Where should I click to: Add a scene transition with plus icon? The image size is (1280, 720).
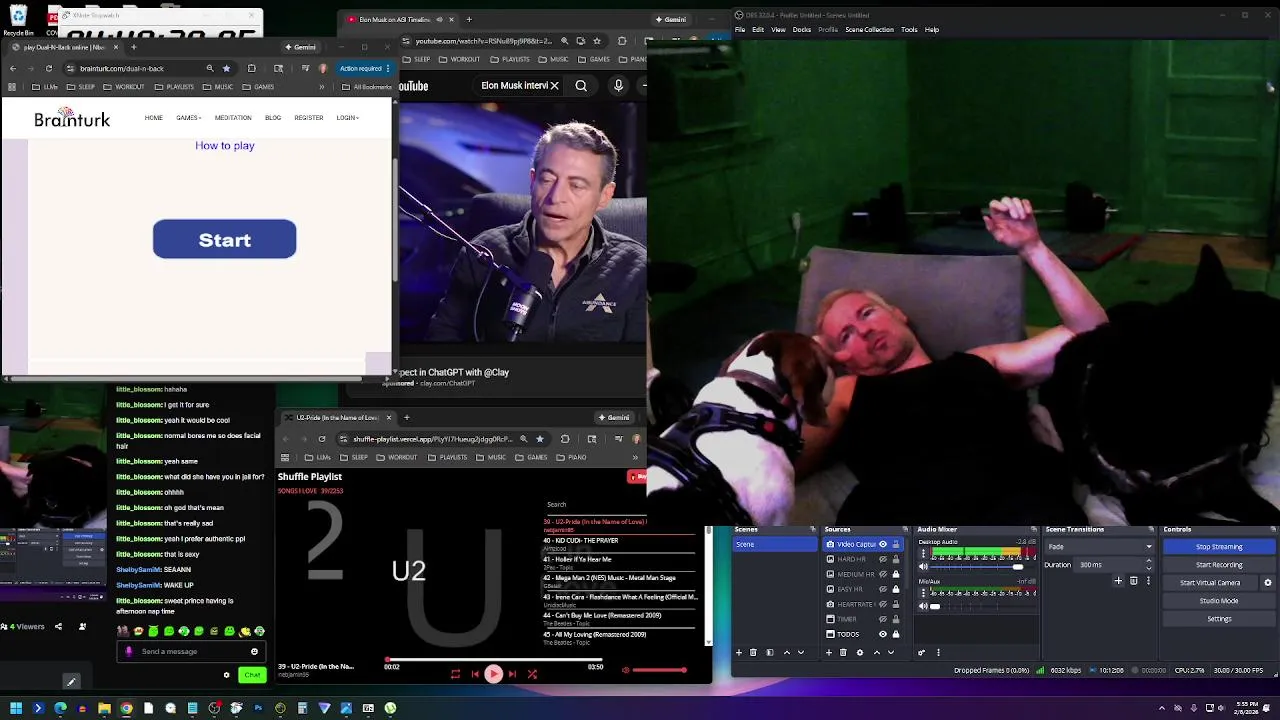tap(1118, 581)
